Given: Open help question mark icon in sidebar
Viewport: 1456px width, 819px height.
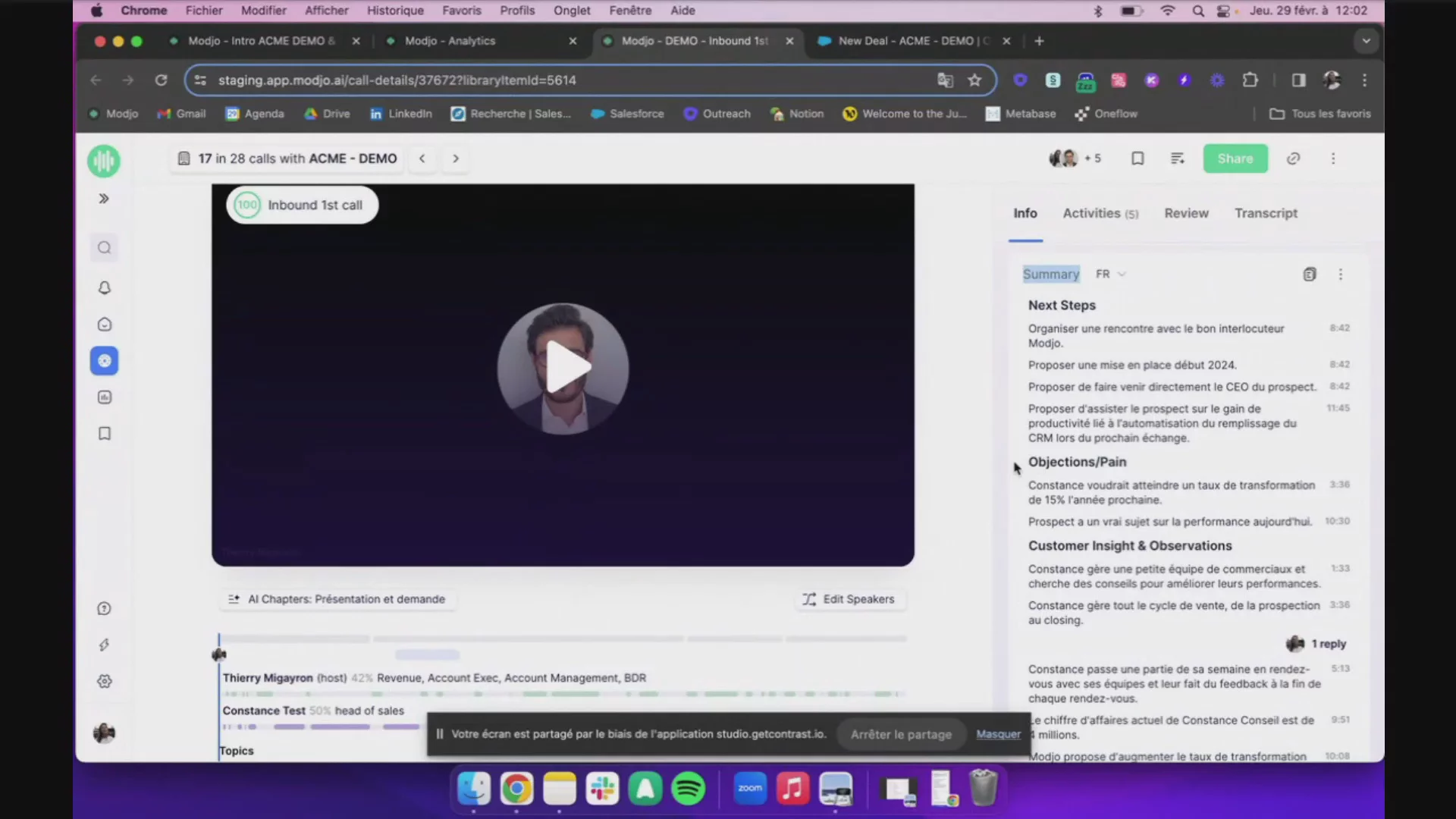Looking at the screenshot, I should coord(105,608).
